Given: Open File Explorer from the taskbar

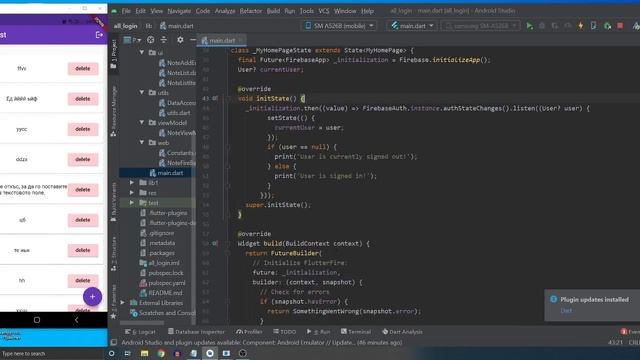Looking at the screenshot, I should [x=144, y=353].
